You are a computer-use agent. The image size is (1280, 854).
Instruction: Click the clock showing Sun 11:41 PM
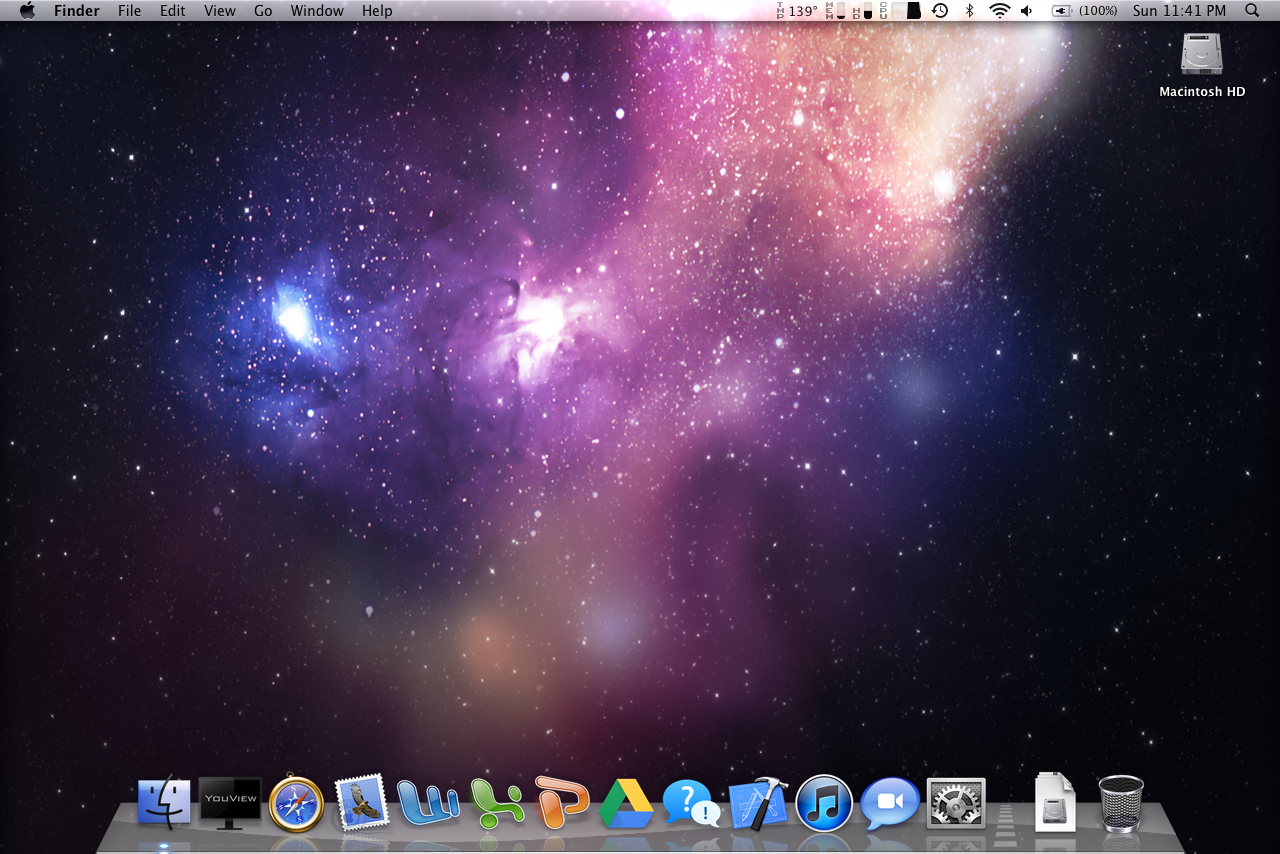point(1179,11)
